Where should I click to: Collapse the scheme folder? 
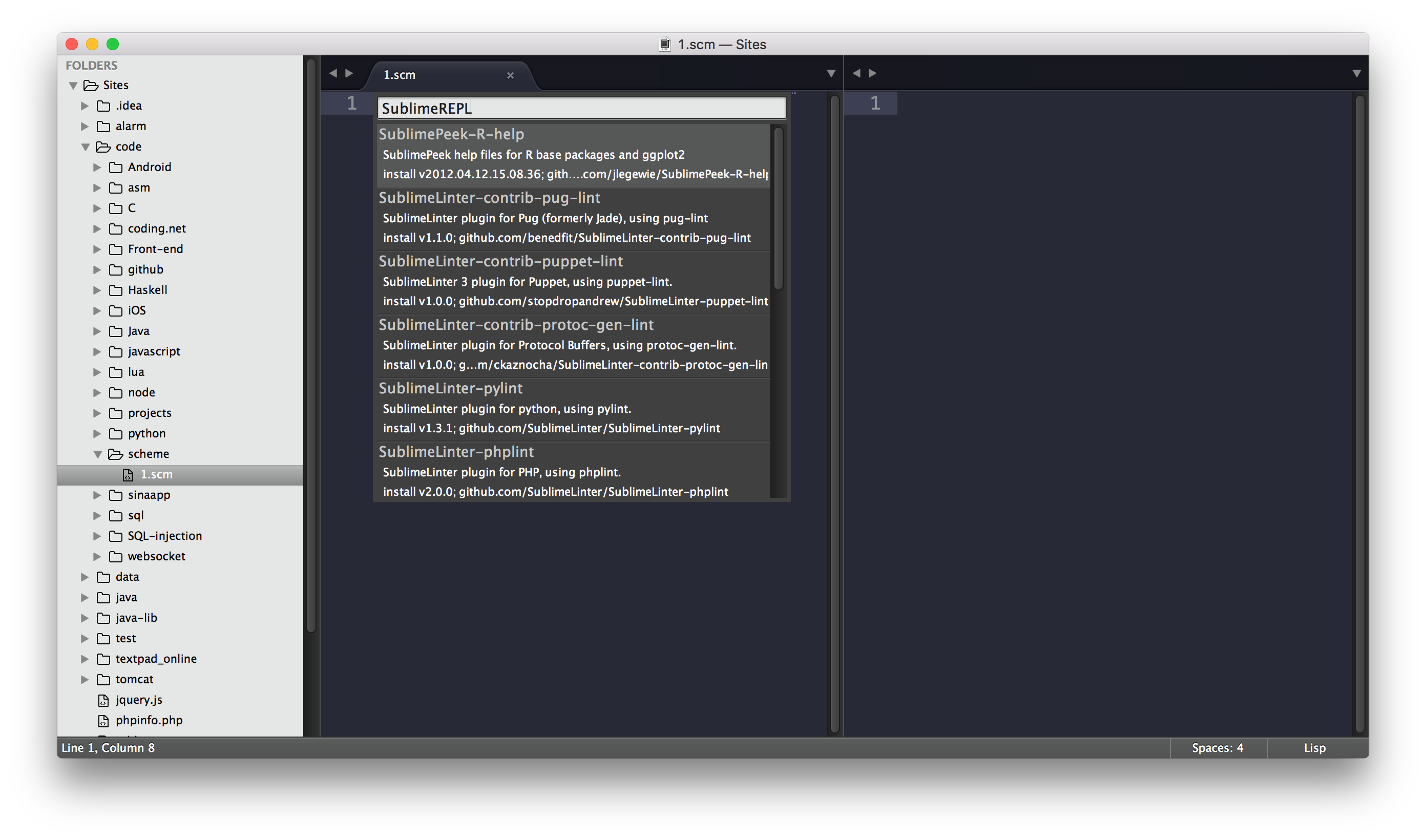pyautogui.click(x=97, y=454)
